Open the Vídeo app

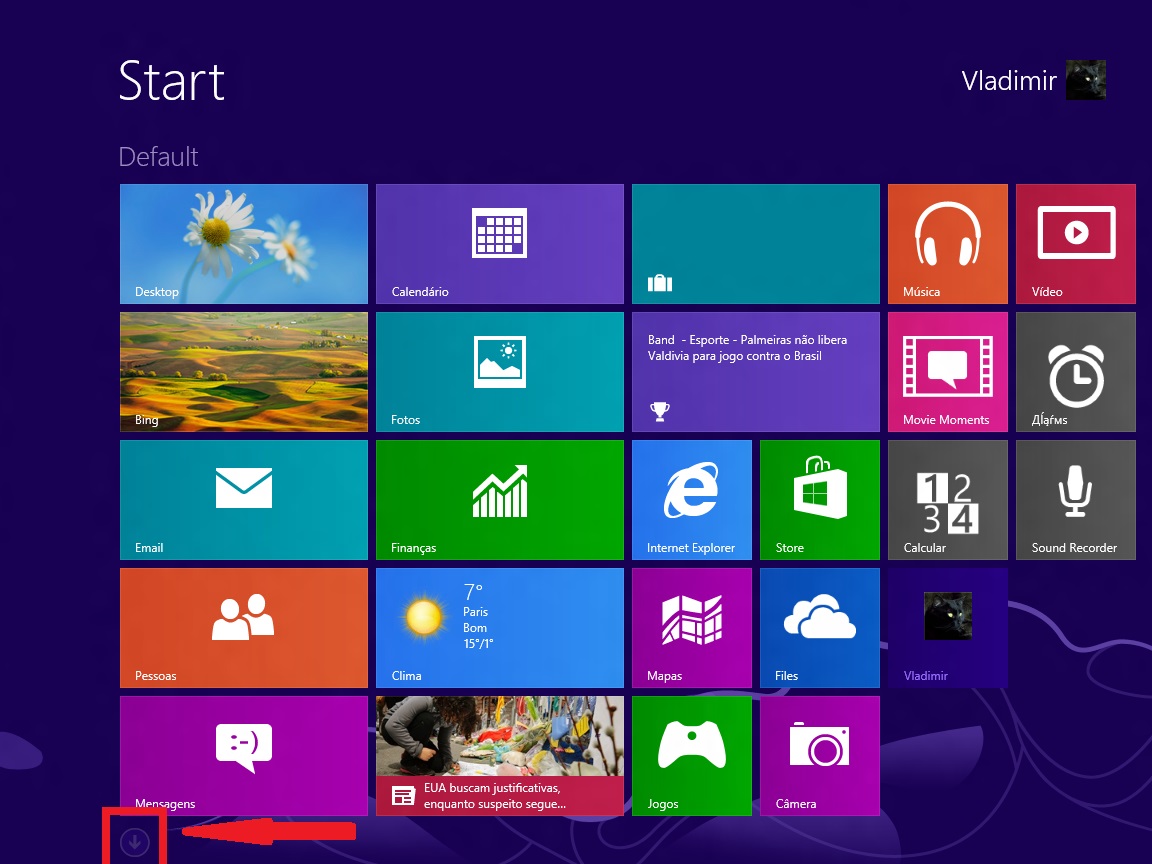pyautogui.click(x=1075, y=243)
